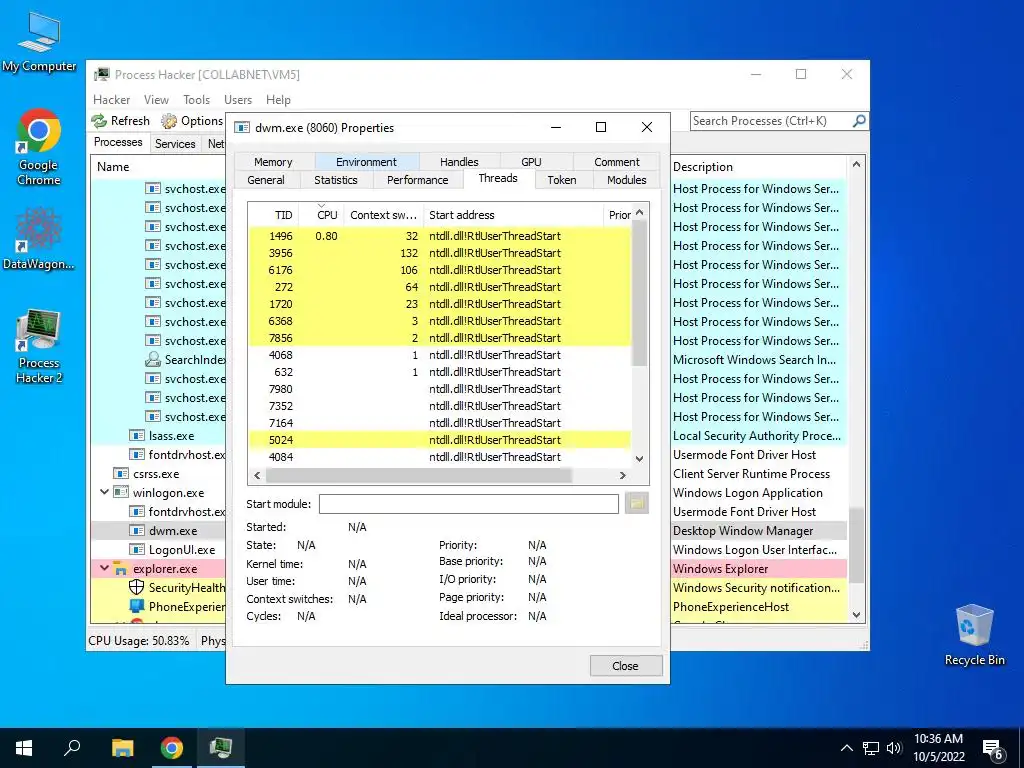Click the search magnifier icon in Search Processes
Image resolution: width=1024 pixels, height=768 pixels.
point(859,121)
